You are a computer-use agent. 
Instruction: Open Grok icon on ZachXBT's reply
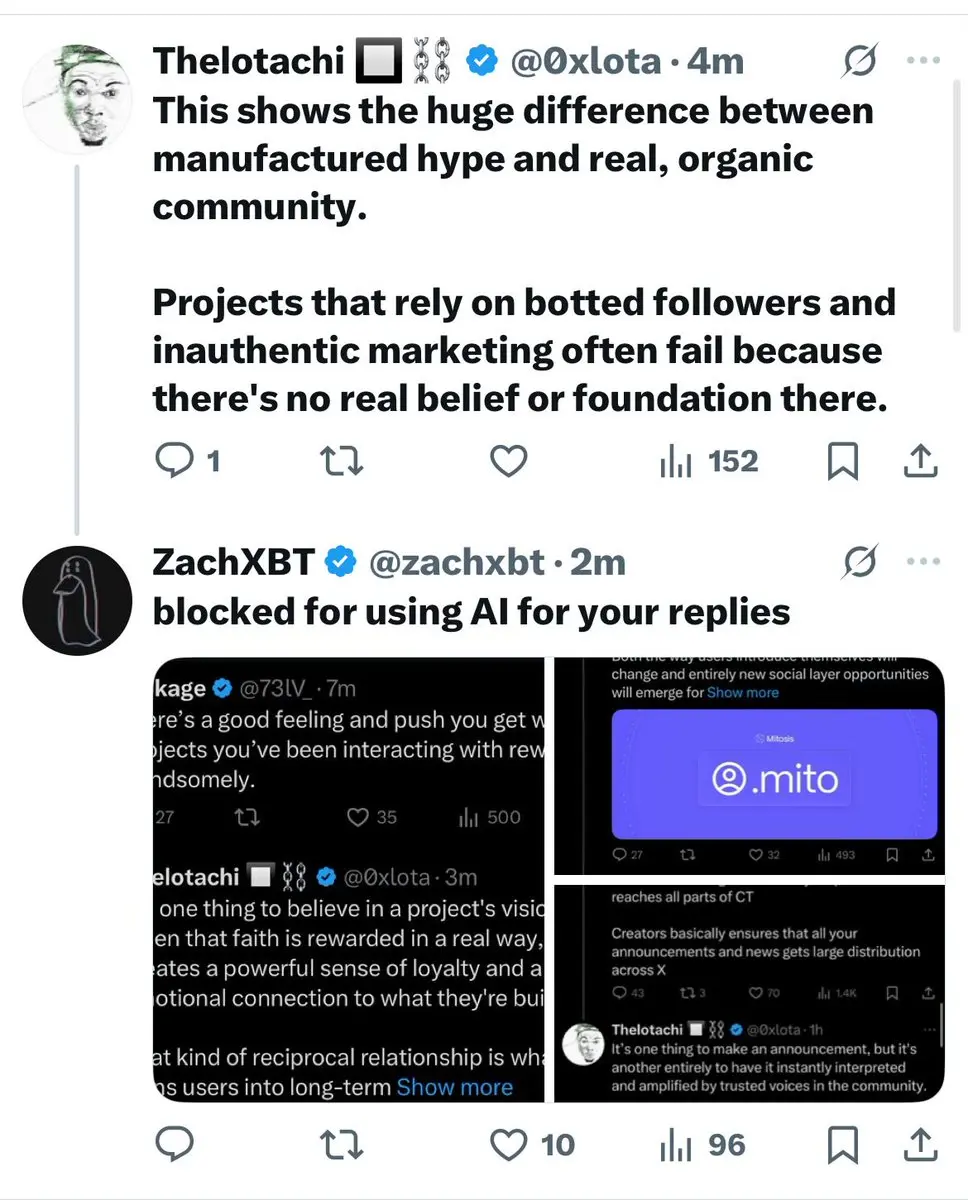860,563
